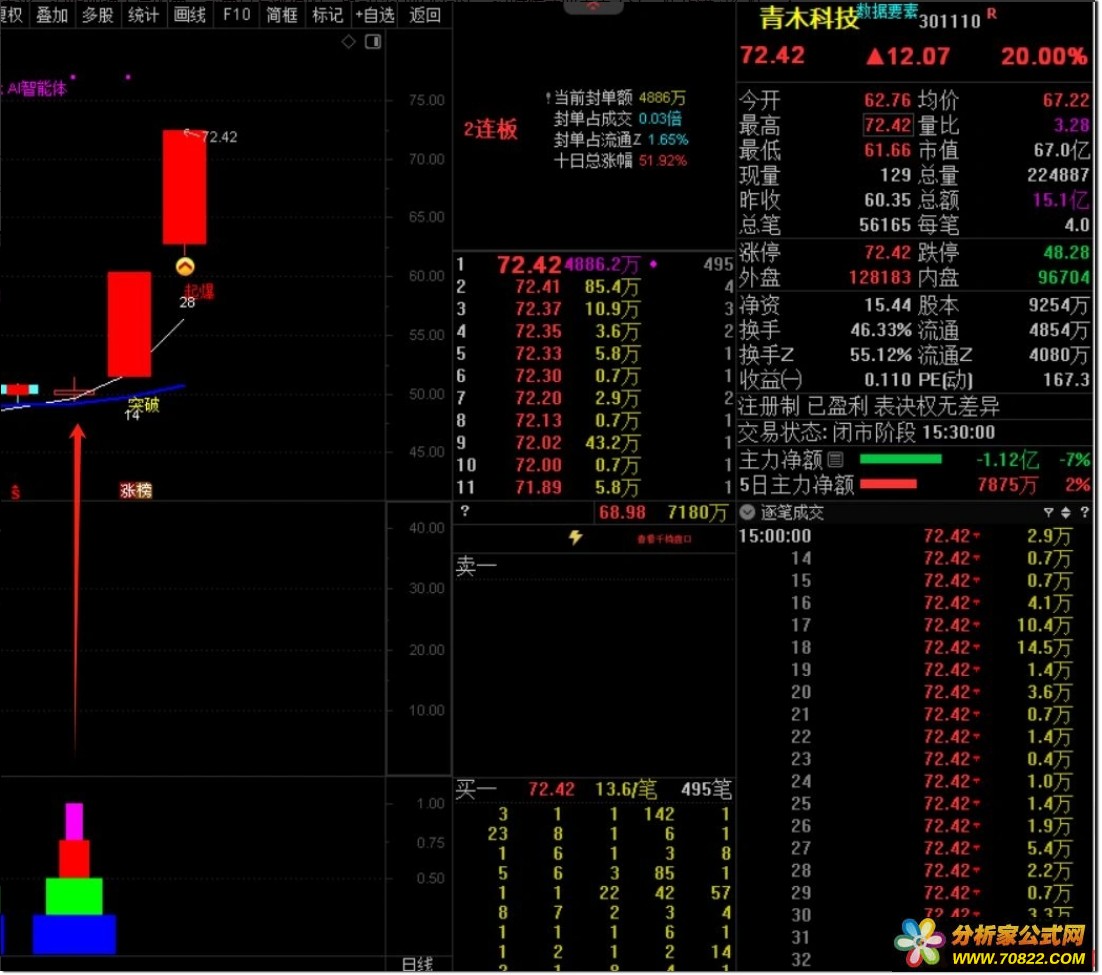Click the 20.00% change percentage
Screen dimensions: 1102x975
click(x=1044, y=56)
